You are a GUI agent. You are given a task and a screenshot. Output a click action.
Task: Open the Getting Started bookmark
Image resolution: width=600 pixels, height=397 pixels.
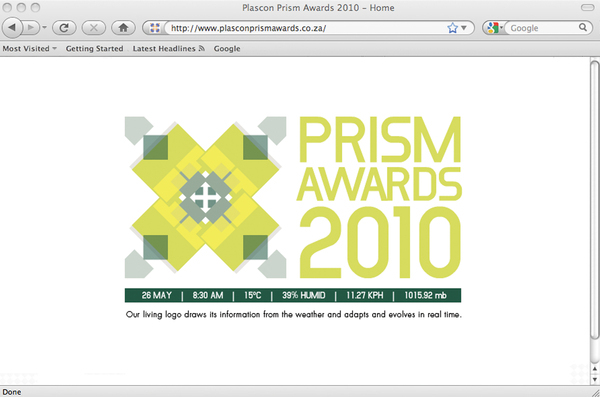point(95,49)
